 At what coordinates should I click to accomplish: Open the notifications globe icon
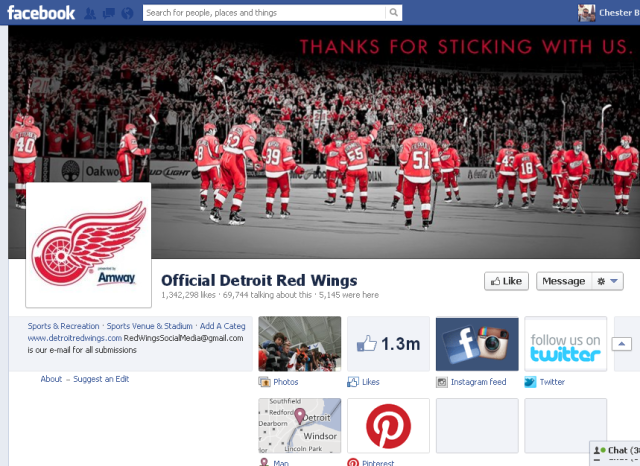pos(126,13)
